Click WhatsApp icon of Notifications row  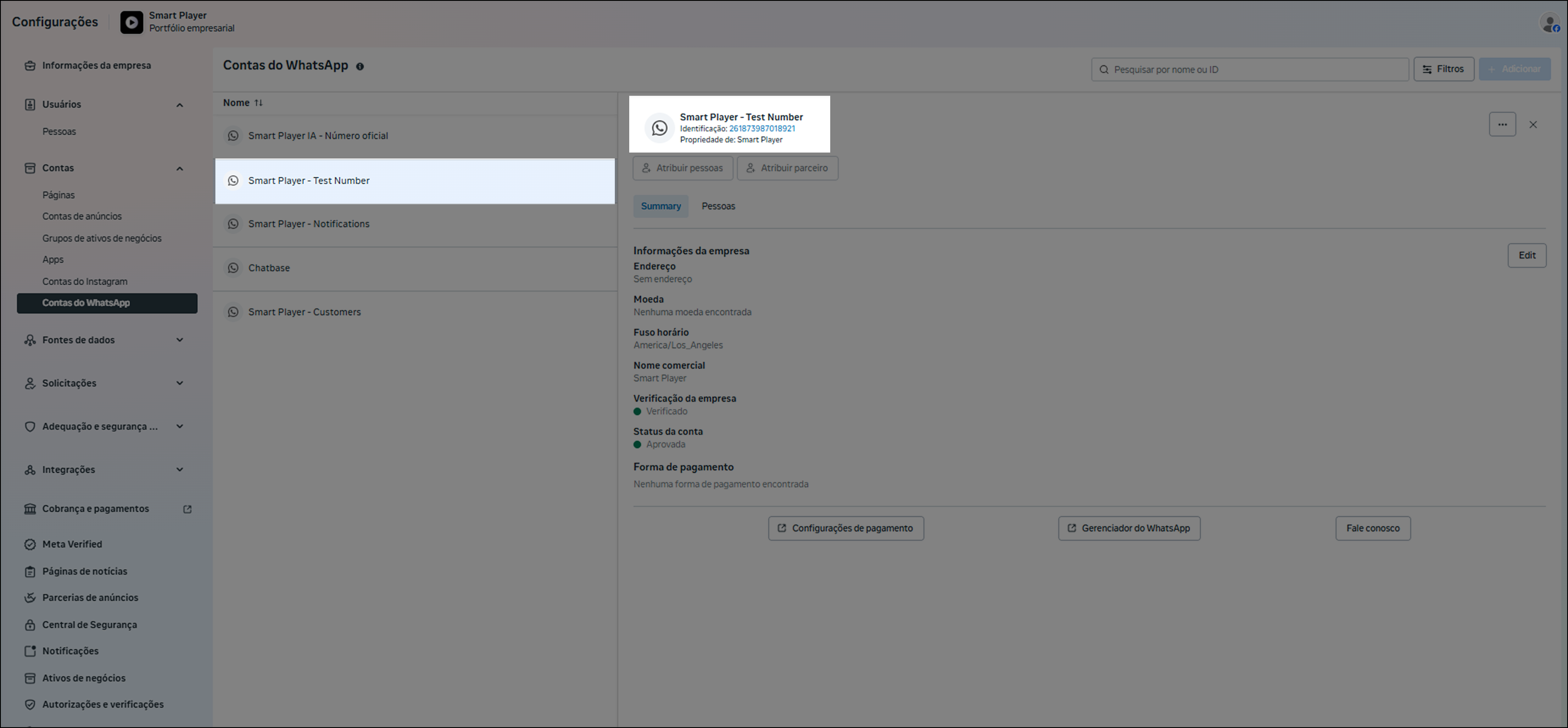click(x=233, y=224)
